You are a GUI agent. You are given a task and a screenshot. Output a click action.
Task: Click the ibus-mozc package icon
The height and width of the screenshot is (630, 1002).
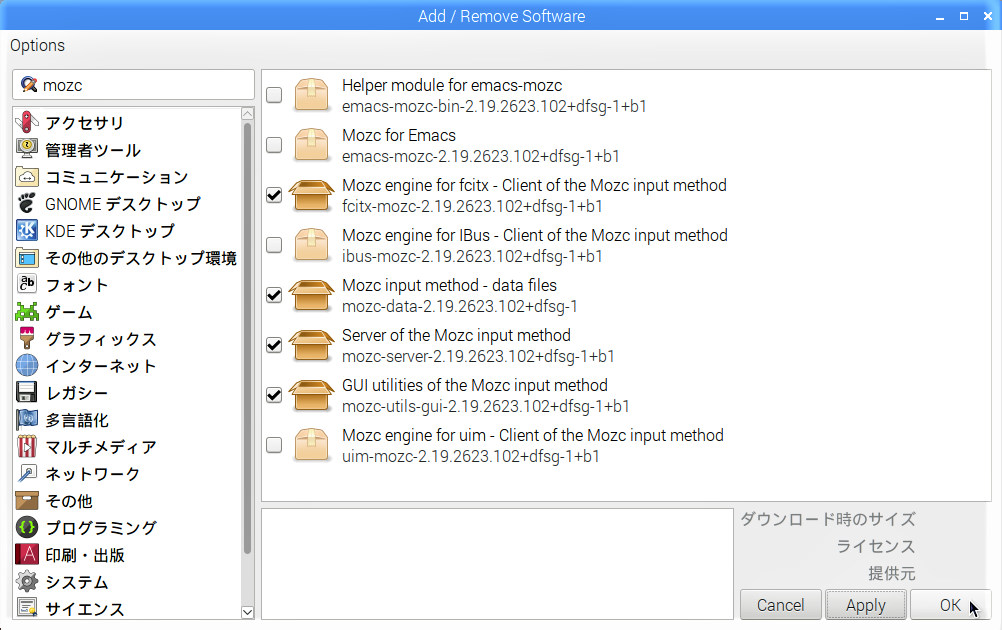(x=311, y=245)
